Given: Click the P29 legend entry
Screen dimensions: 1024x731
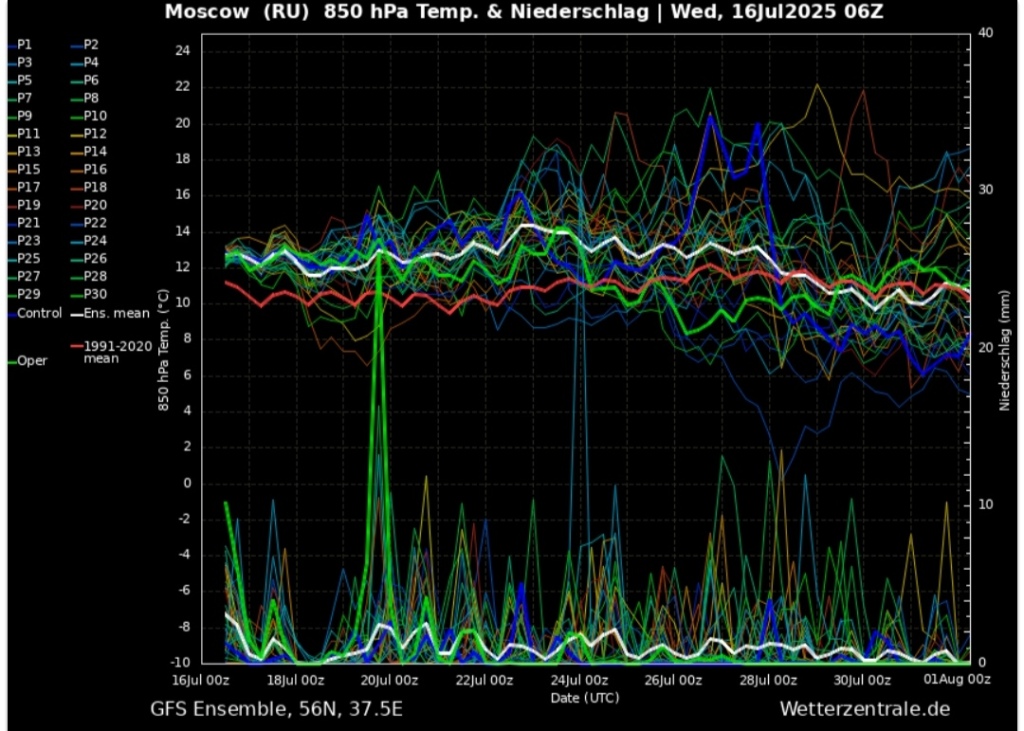Looking at the screenshot, I should point(28,294).
